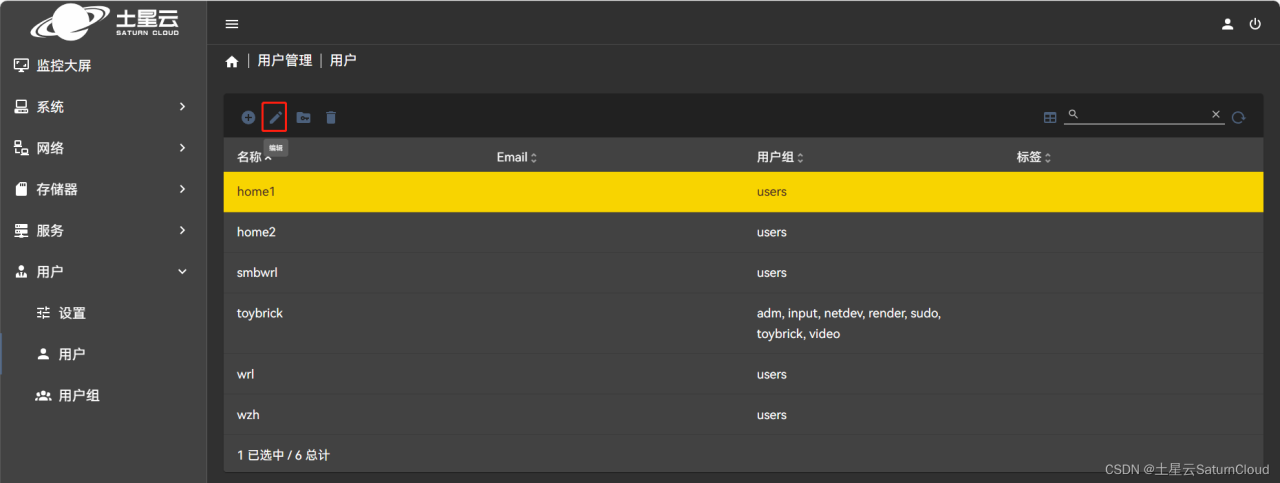This screenshot has width=1280, height=483.
Task: Toggle the hamburger navigation menu
Action: click(232, 24)
